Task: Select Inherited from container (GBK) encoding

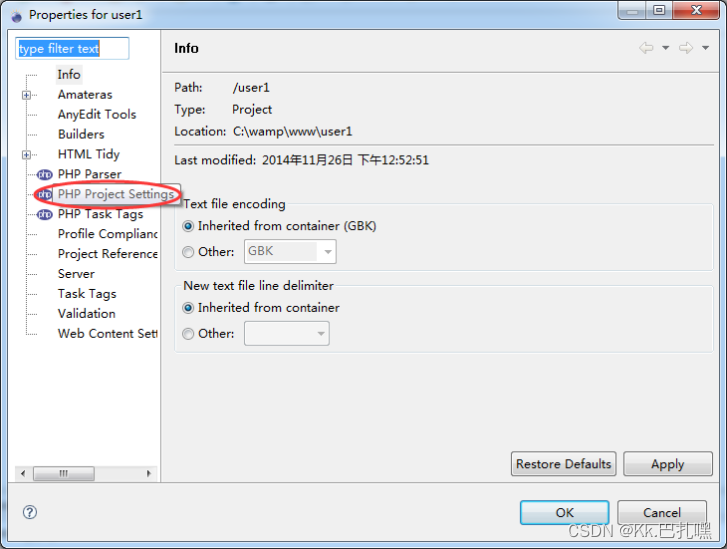Action: (x=188, y=226)
